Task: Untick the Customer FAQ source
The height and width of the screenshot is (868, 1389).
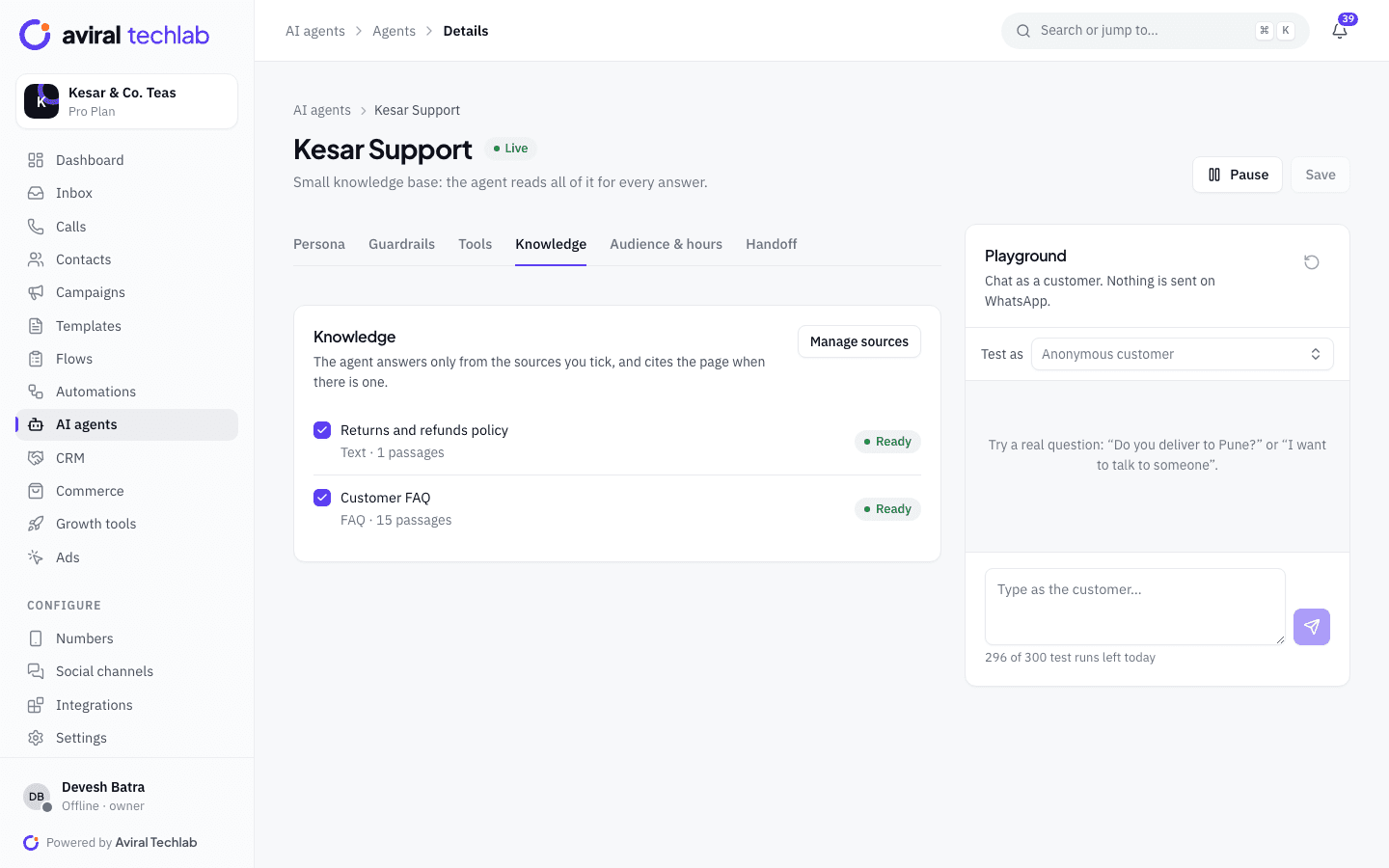Action: 322,498
